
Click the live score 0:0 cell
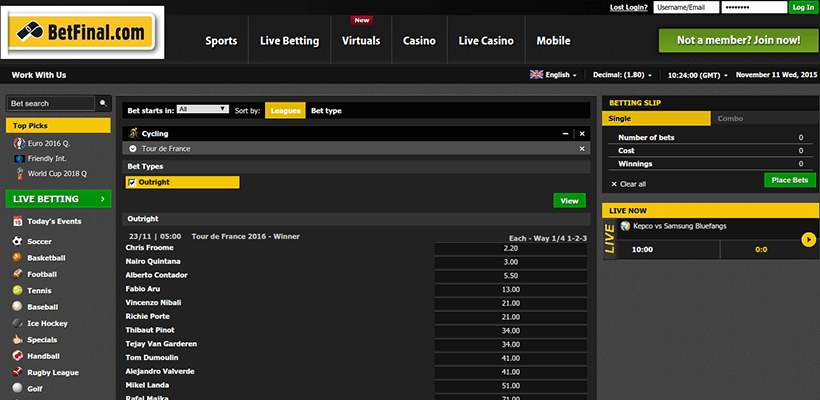tap(761, 249)
